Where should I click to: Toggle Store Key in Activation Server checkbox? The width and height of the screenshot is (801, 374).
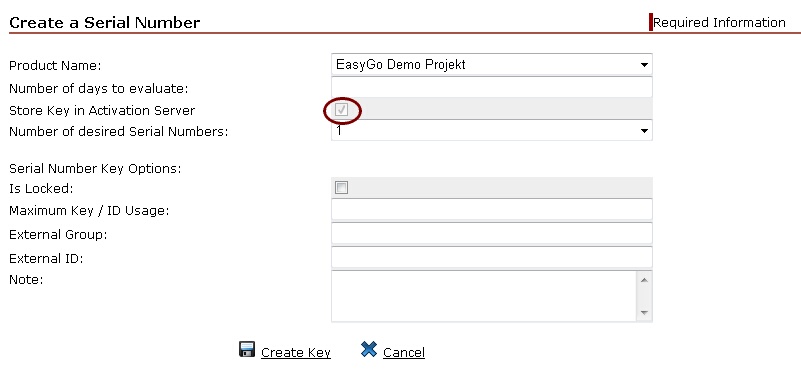(x=341, y=110)
